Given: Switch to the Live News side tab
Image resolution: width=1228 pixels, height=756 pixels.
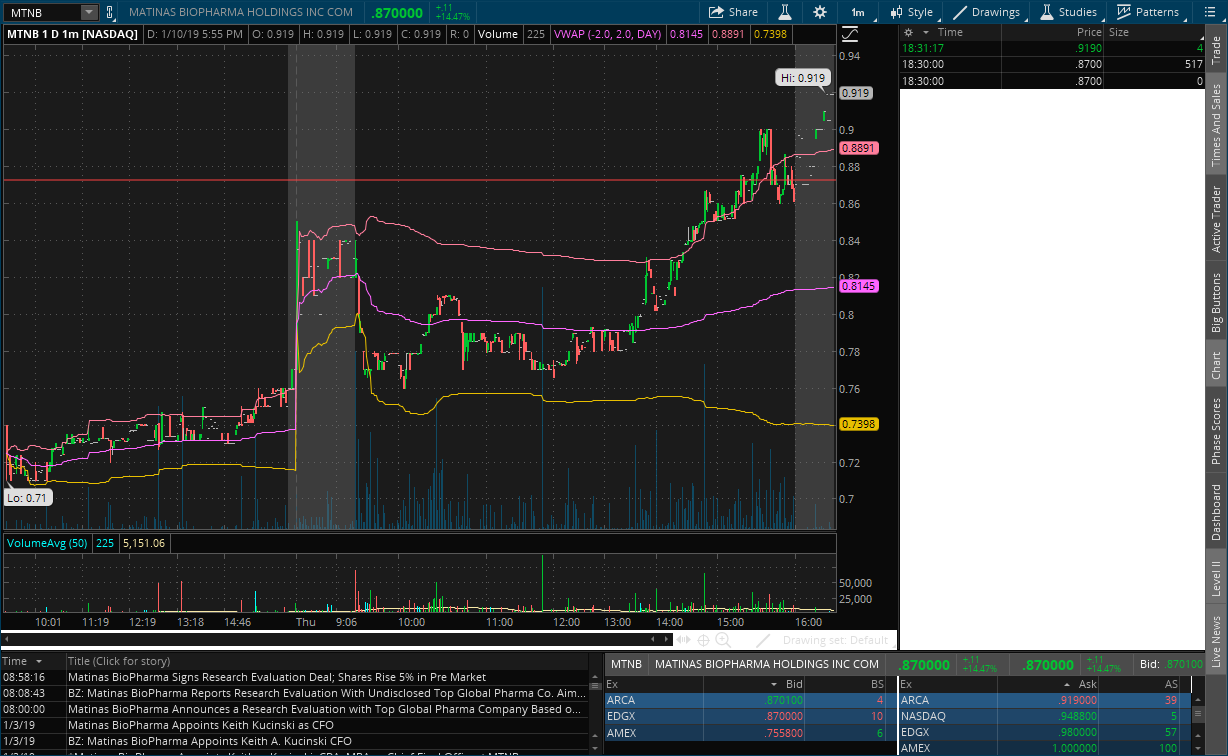Looking at the screenshot, I should point(1216,641).
